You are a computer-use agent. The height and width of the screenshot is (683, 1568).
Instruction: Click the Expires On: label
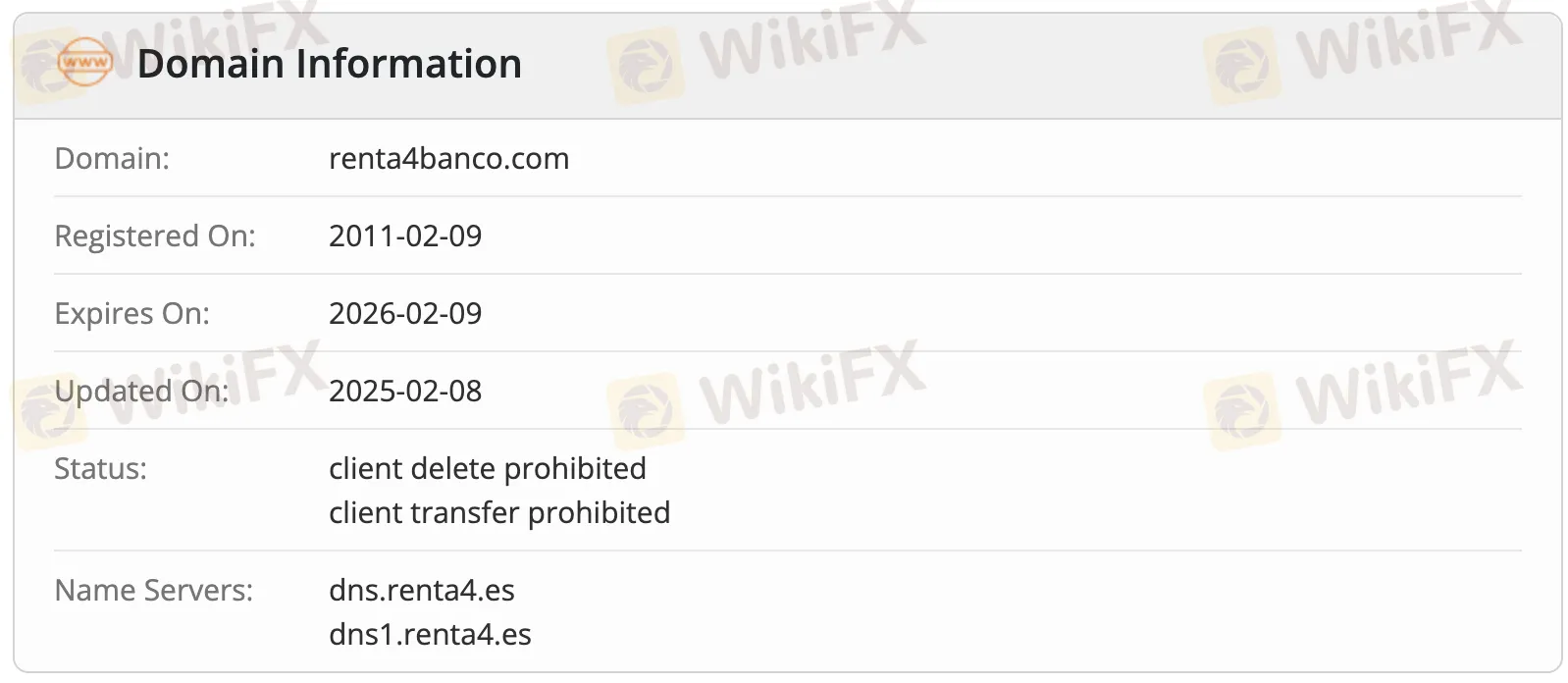click(131, 313)
